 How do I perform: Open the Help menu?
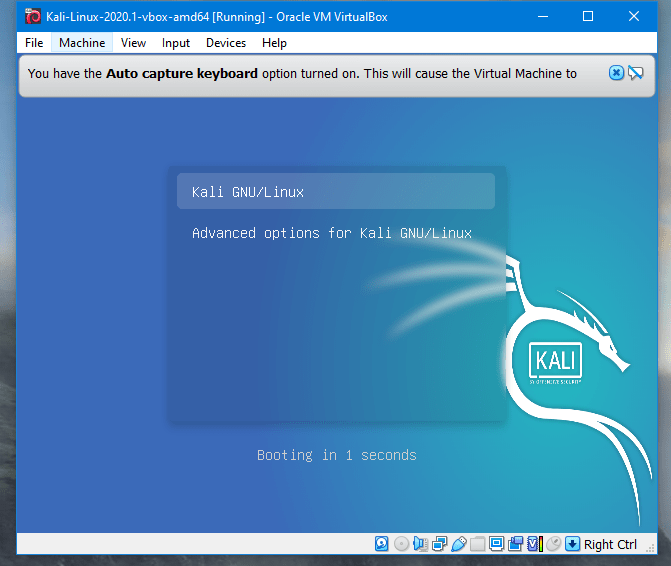coord(274,43)
